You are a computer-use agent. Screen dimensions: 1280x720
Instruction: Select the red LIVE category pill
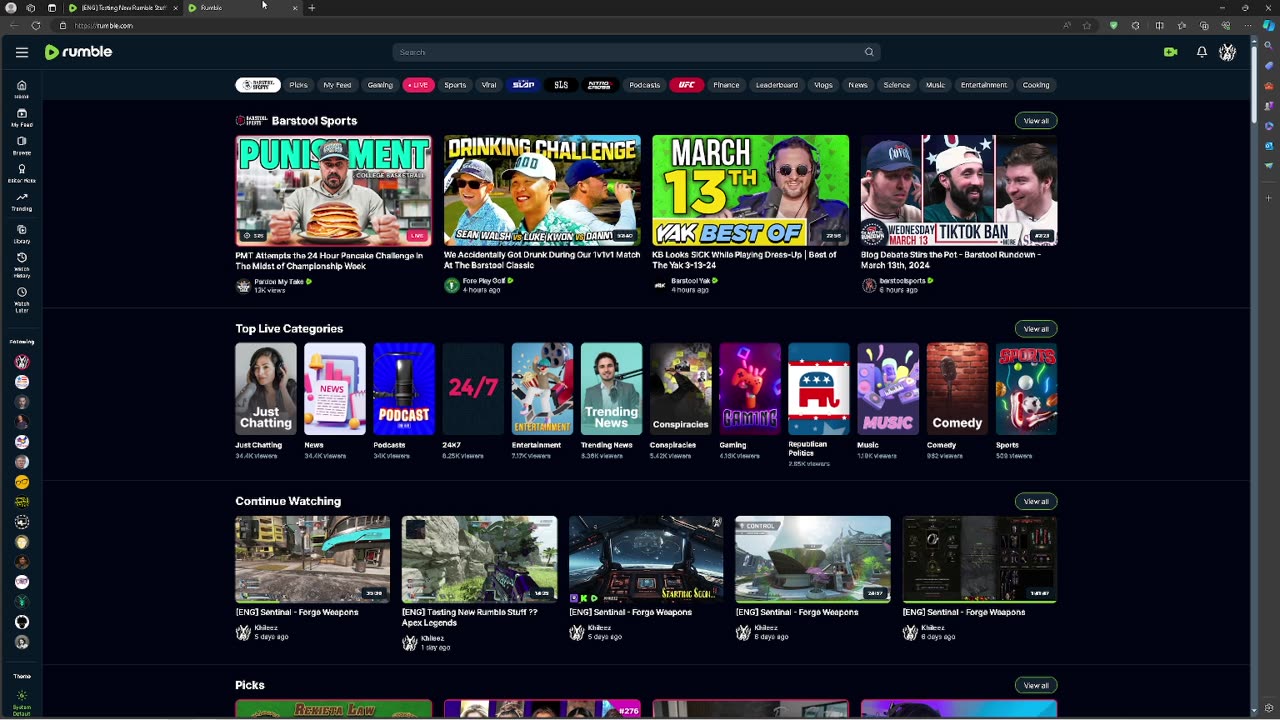[418, 85]
